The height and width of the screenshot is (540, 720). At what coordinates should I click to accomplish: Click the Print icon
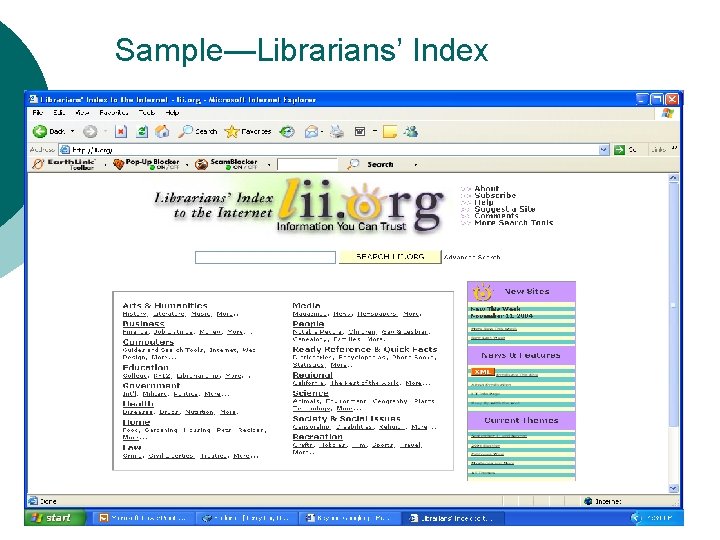pos(337,132)
